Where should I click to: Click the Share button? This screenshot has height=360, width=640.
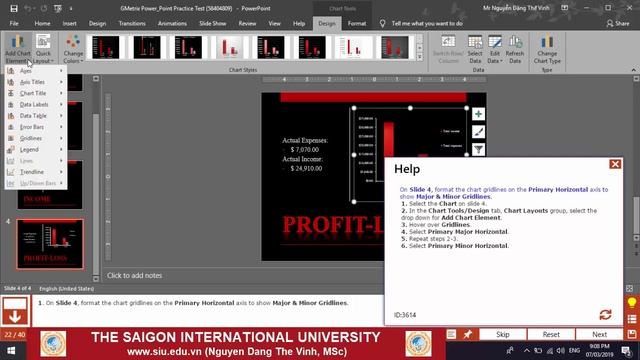click(618, 24)
